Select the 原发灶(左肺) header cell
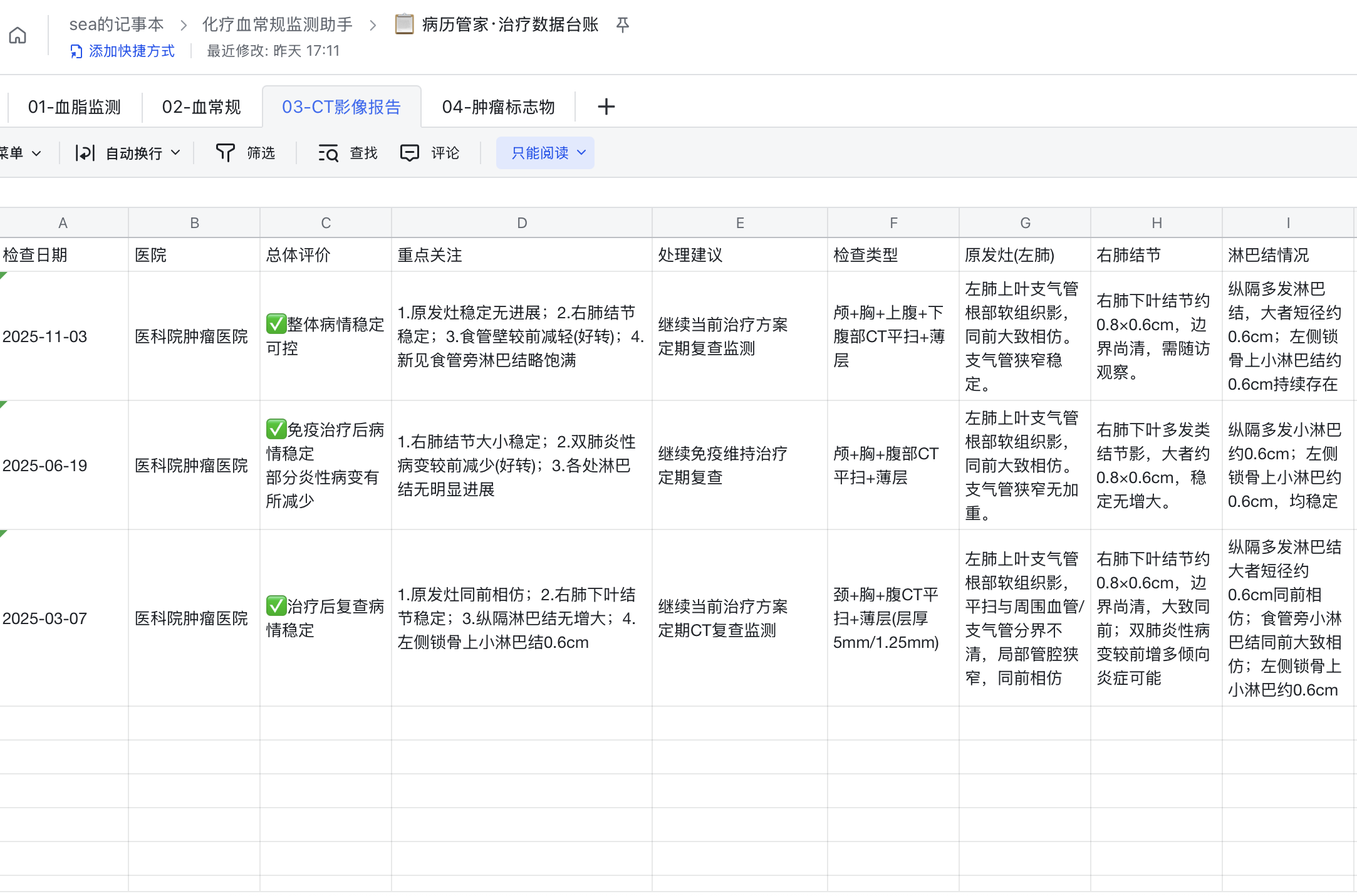Screen dimensions: 1357x896 (x=1025, y=255)
